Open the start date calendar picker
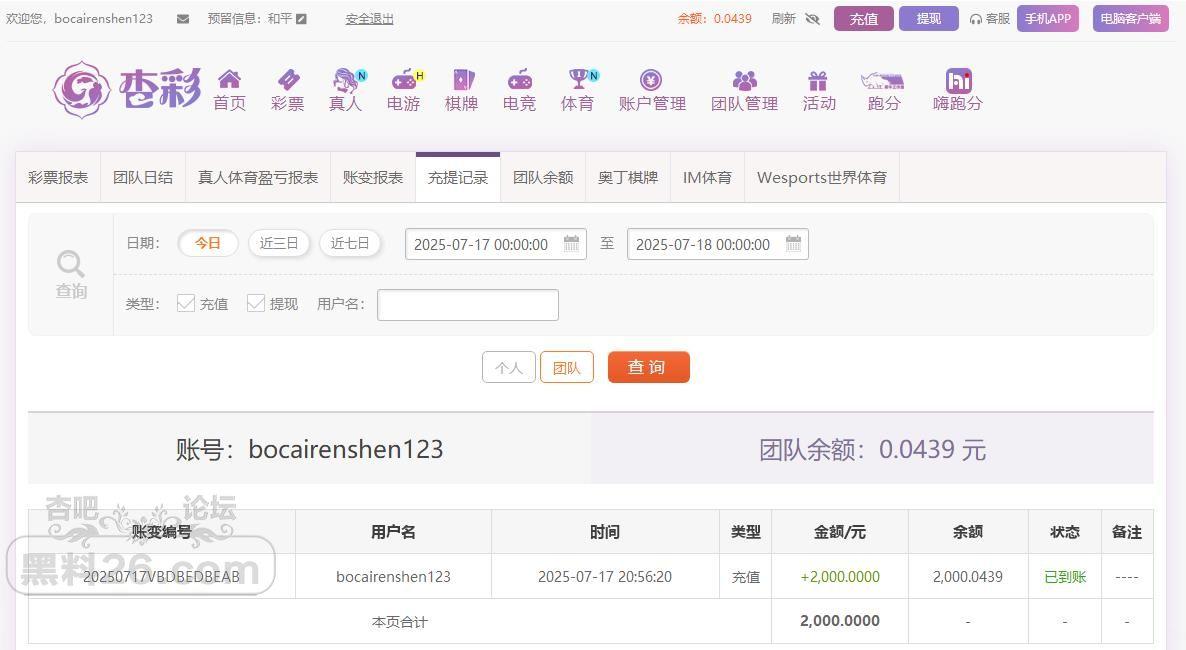Viewport: 1186px width, 650px height. (x=572, y=244)
